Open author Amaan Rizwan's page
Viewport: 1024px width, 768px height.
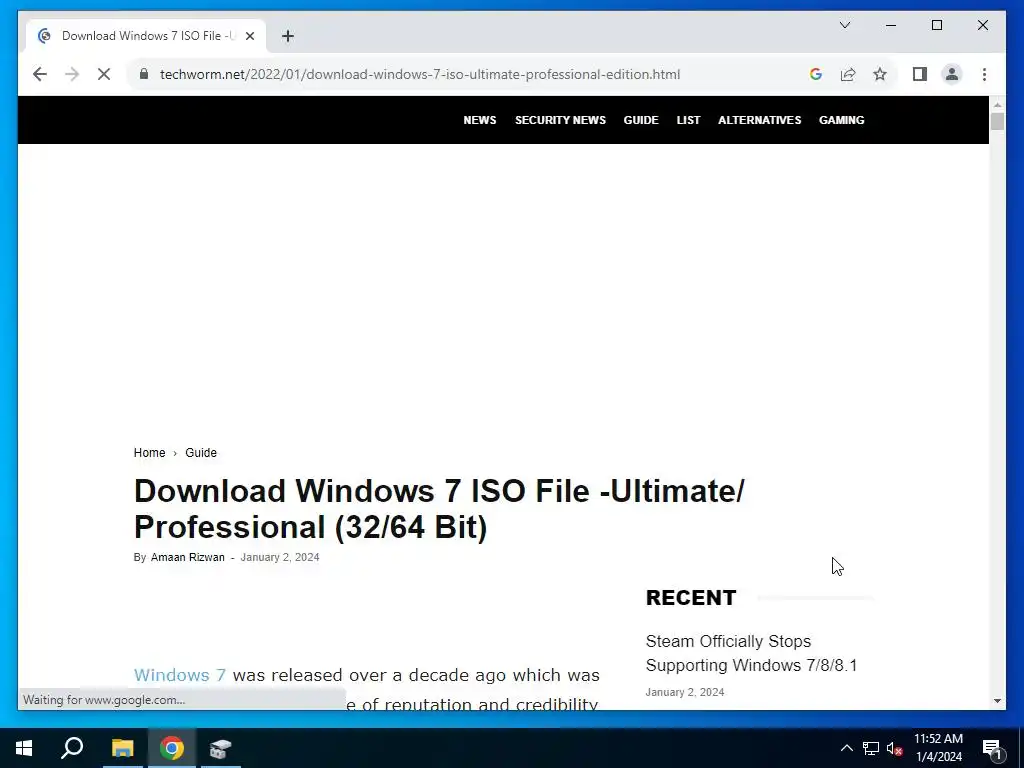[x=187, y=557]
